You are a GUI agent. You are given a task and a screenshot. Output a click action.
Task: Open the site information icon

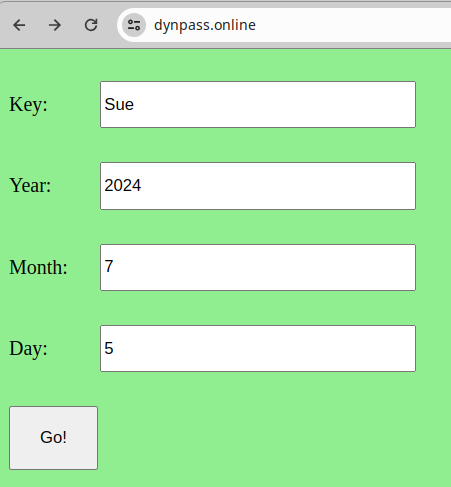134,25
